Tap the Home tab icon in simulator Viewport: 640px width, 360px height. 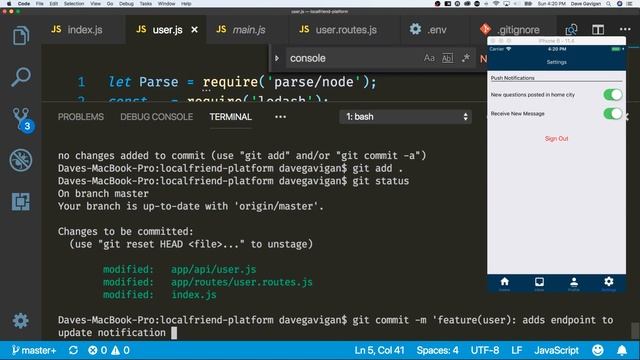(x=504, y=283)
